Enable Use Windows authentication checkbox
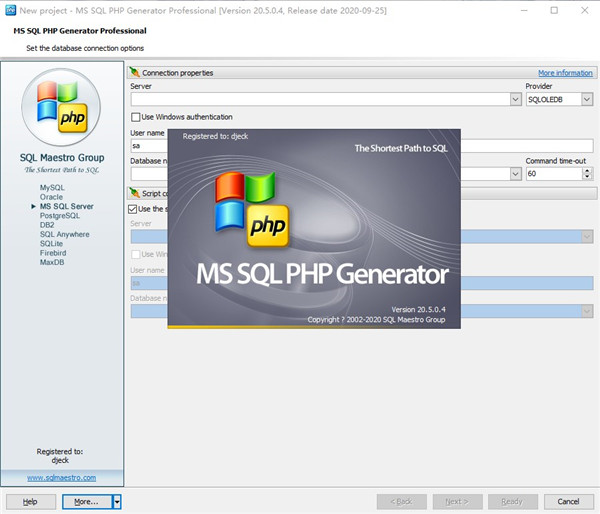 pos(136,117)
